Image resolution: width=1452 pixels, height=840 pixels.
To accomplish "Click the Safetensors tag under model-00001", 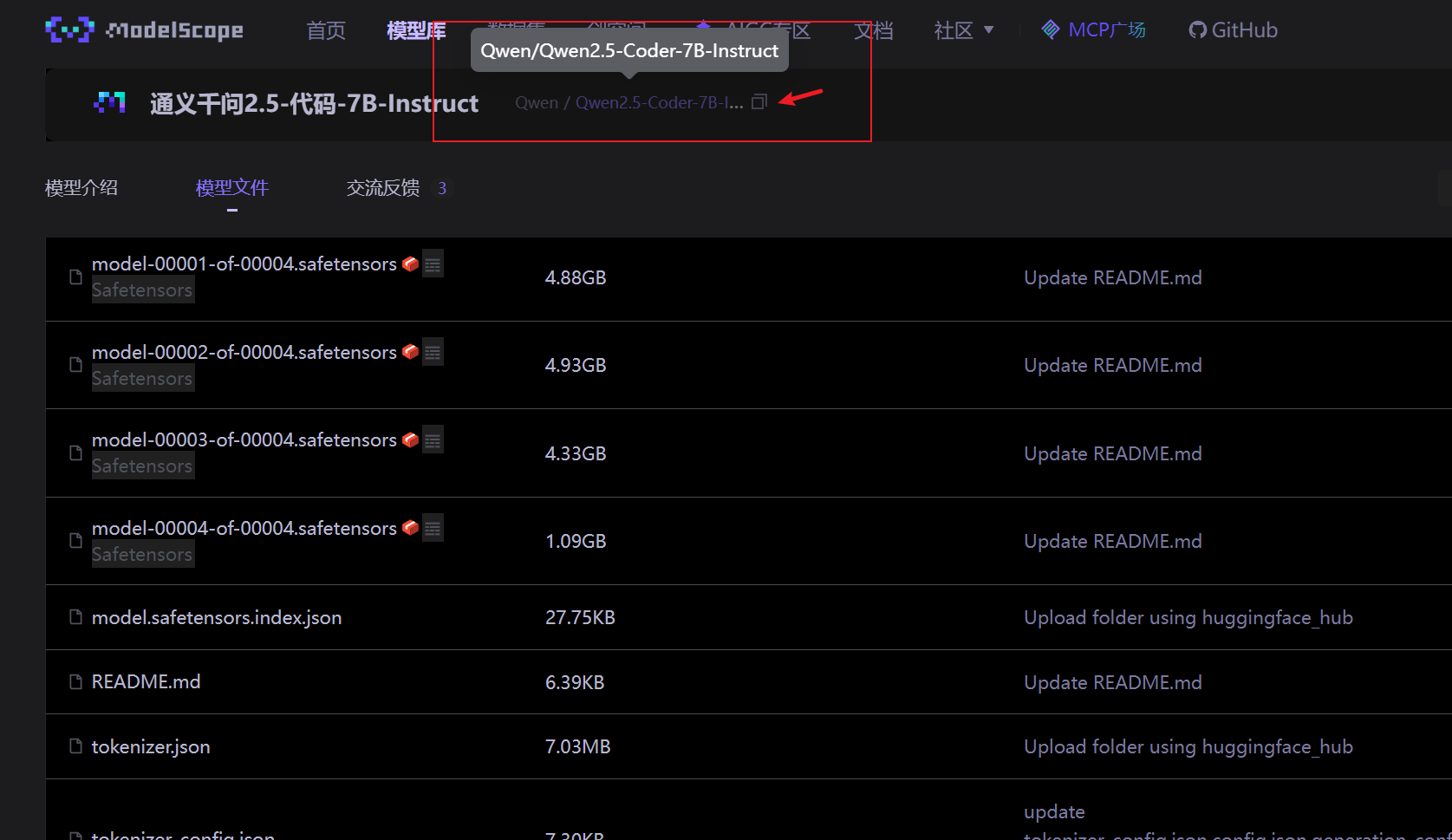I will (143, 290).
